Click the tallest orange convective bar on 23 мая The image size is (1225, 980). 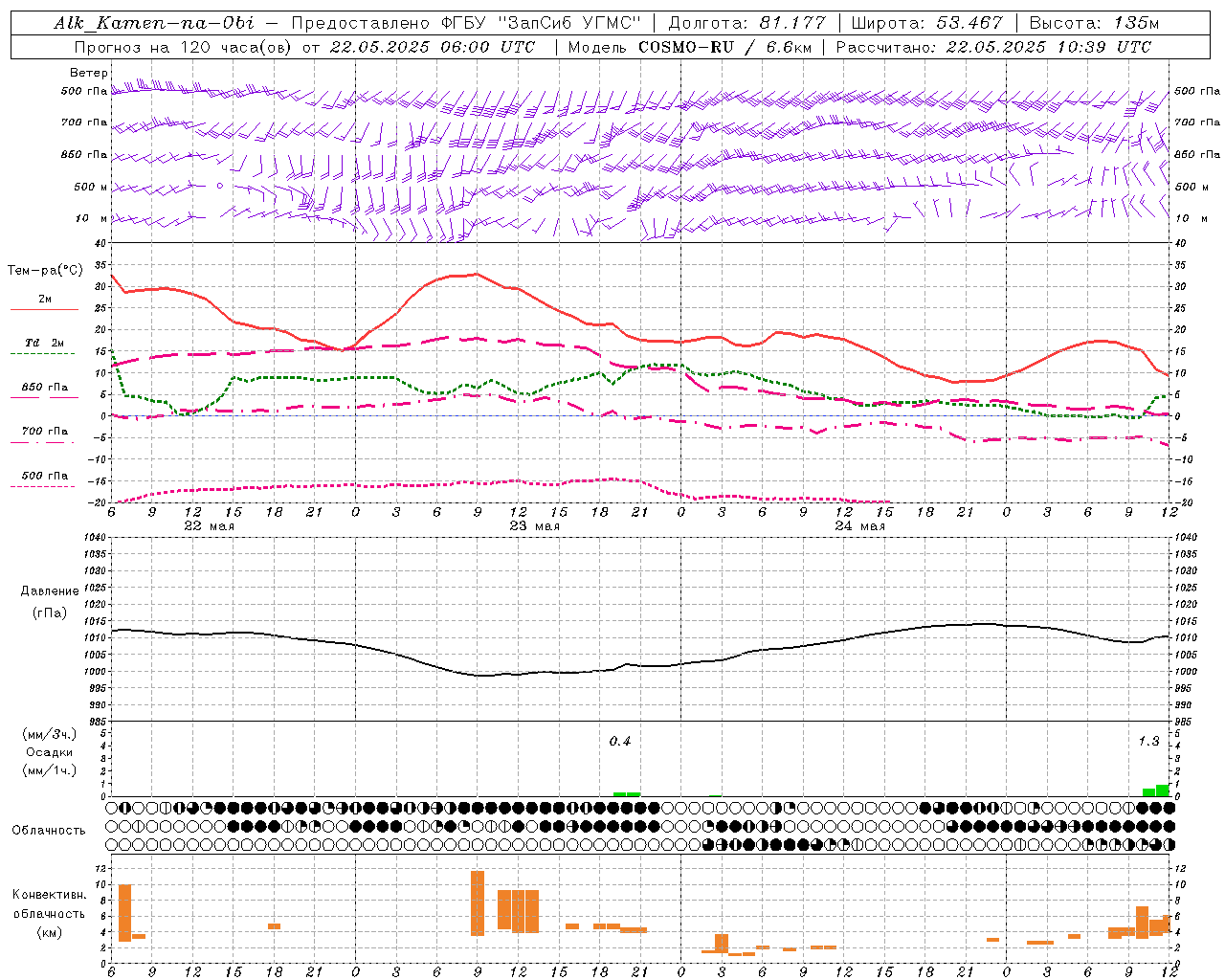click(x=478, y=903)
